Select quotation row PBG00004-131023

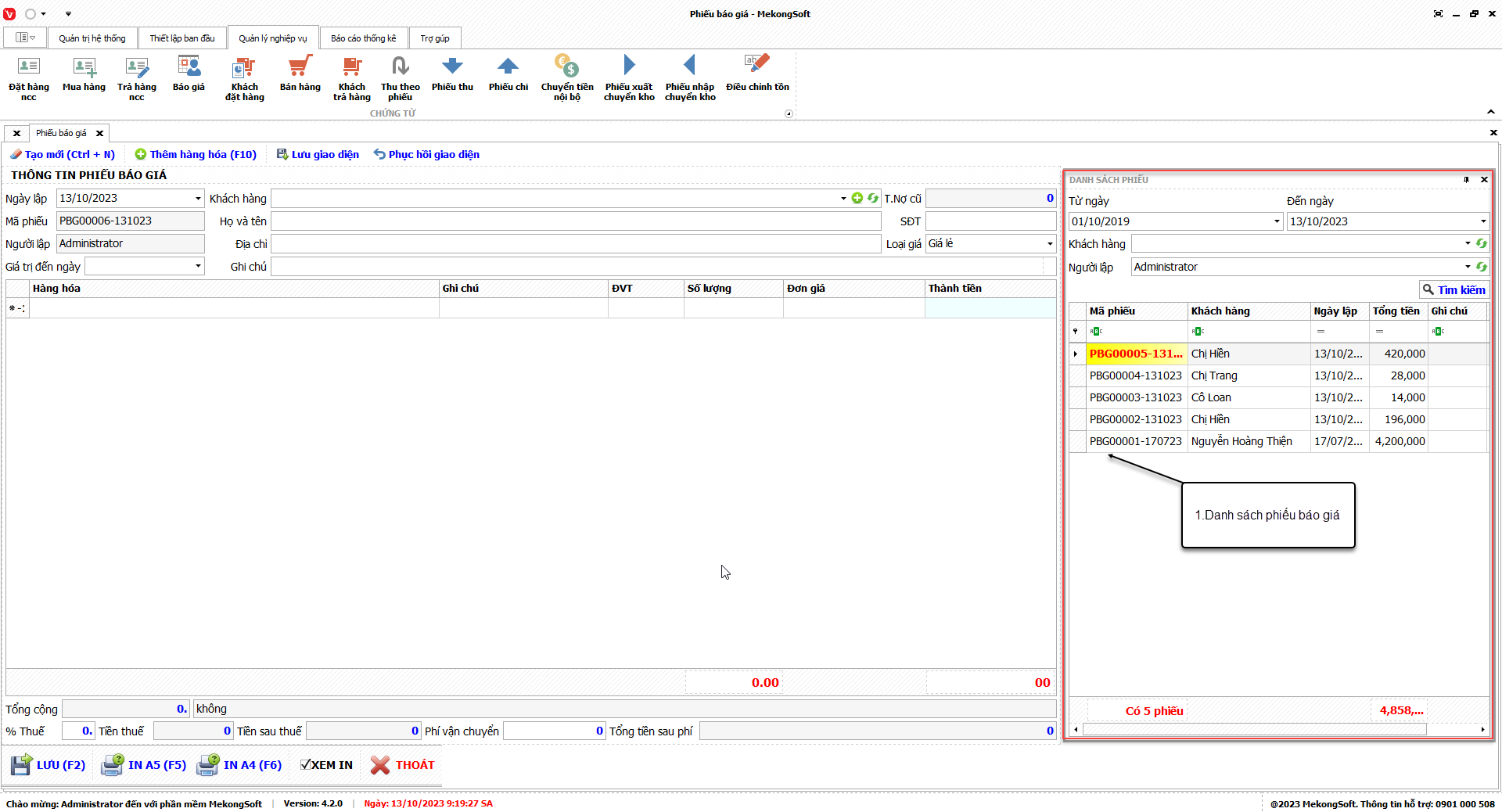coord(1135,376)
